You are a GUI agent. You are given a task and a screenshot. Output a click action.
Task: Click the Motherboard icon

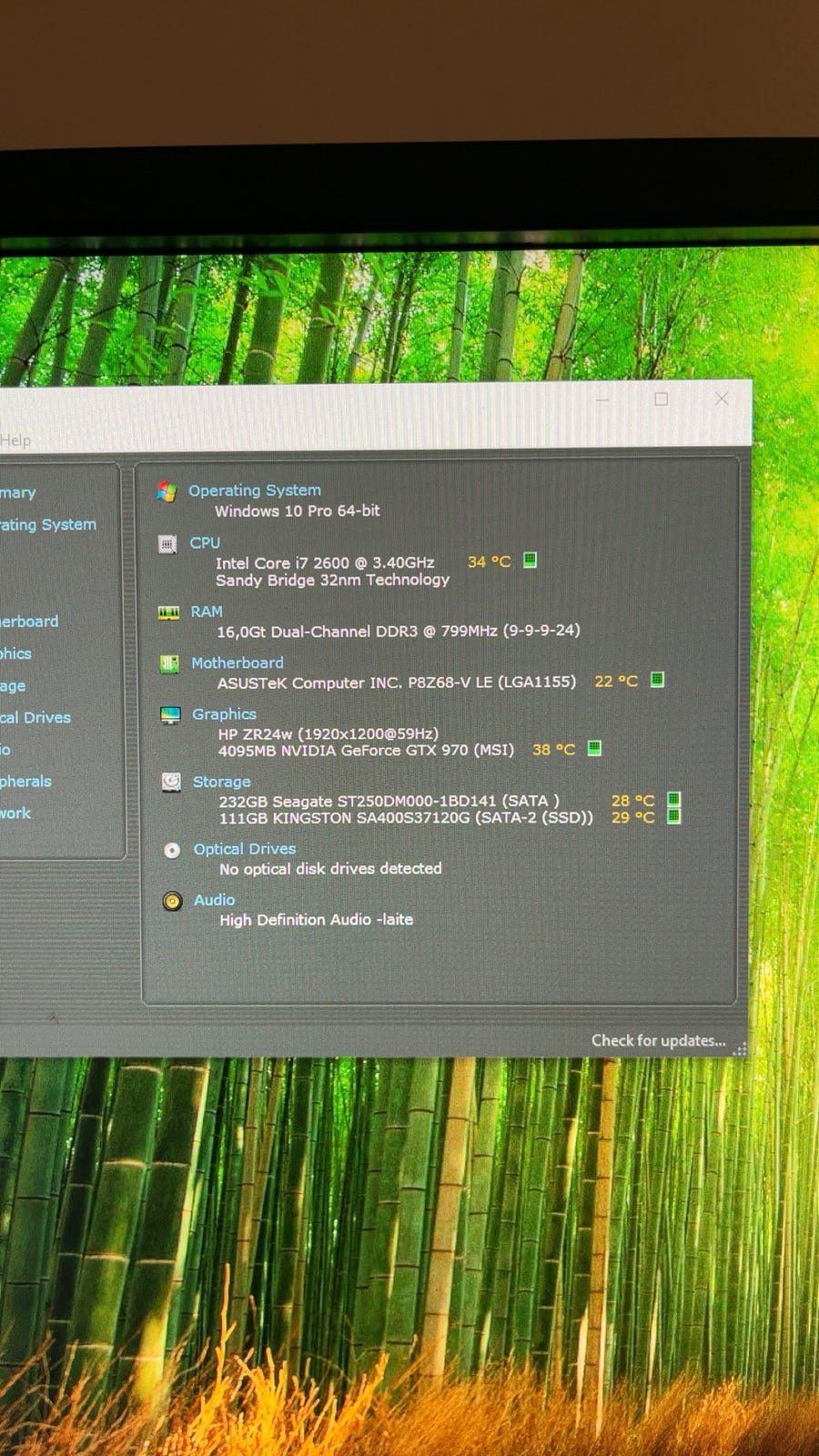click(x=169, y=664)
